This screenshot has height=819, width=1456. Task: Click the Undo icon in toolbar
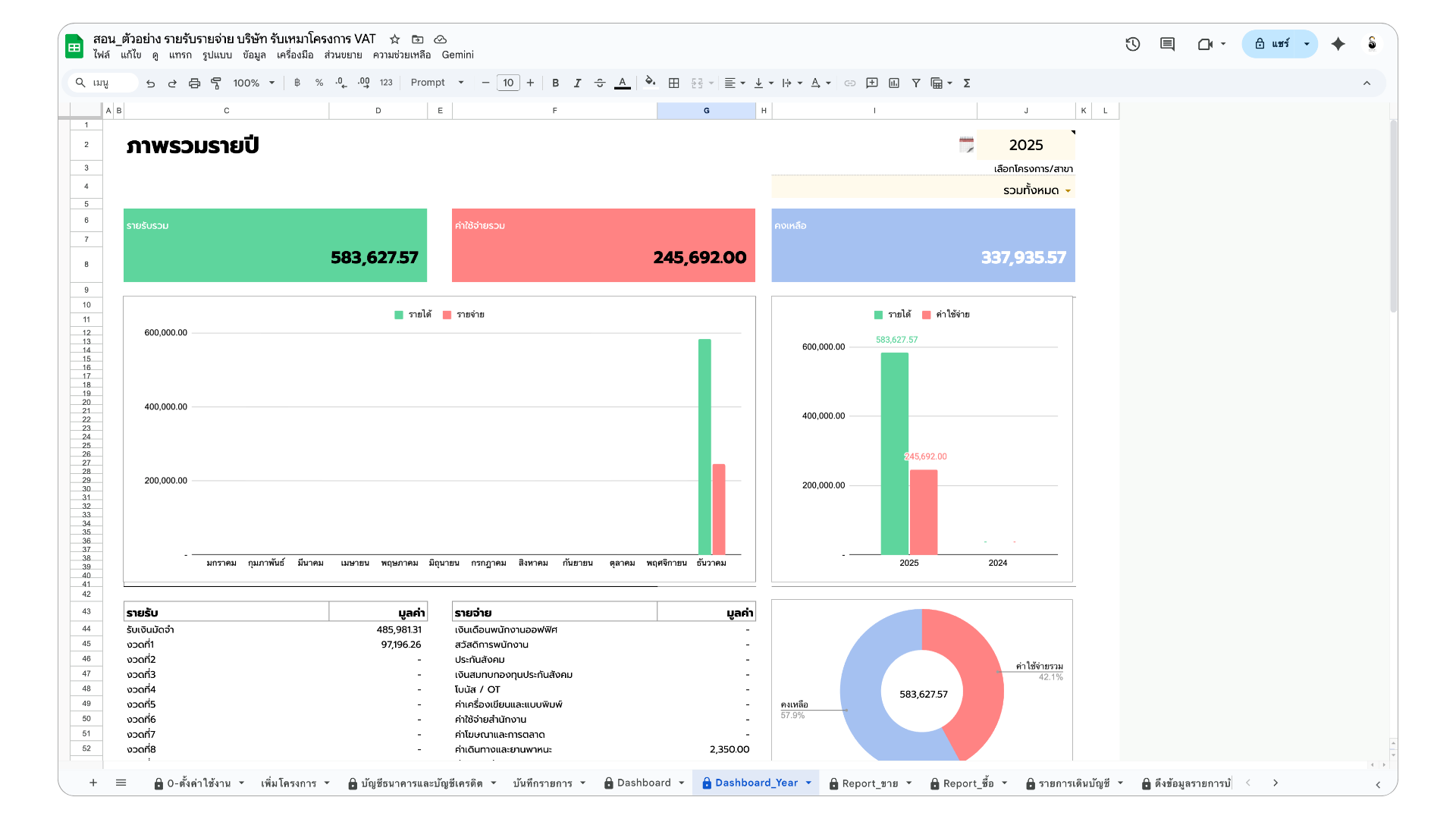click(150, 83)
